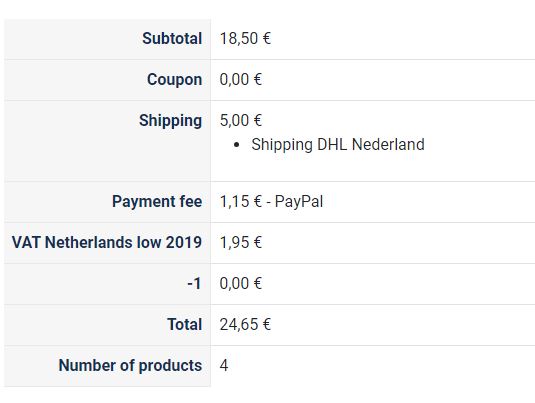This screenshot has width=535, height=403.
Task: Click the Number of products label
Action: point(130,365)
